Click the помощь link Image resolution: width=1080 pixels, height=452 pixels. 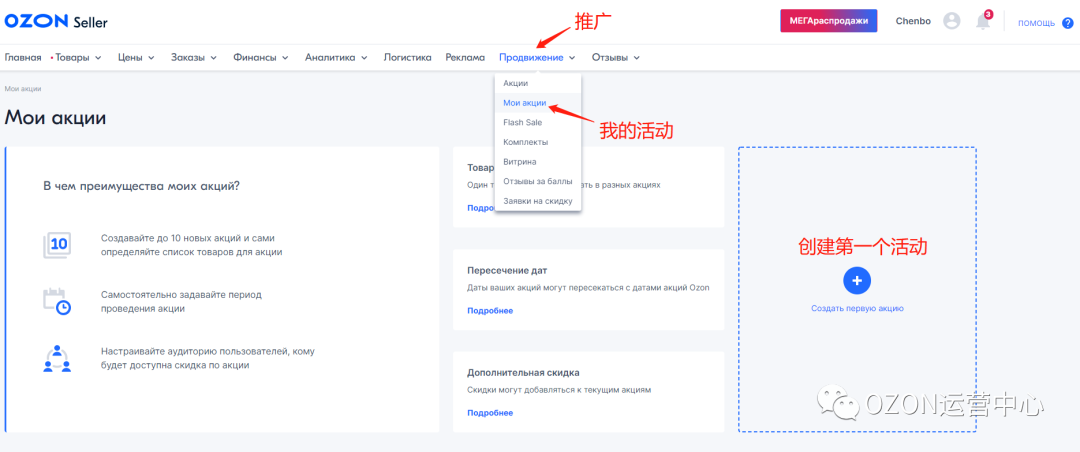1036,23
